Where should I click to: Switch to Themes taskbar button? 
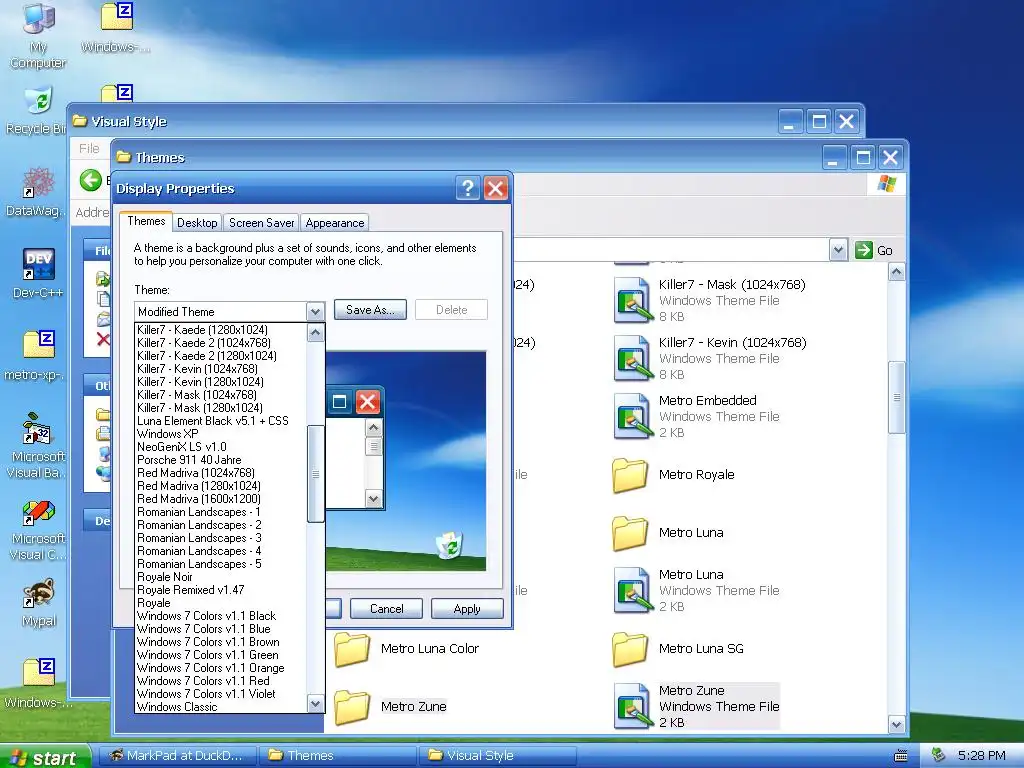point(337,756)
